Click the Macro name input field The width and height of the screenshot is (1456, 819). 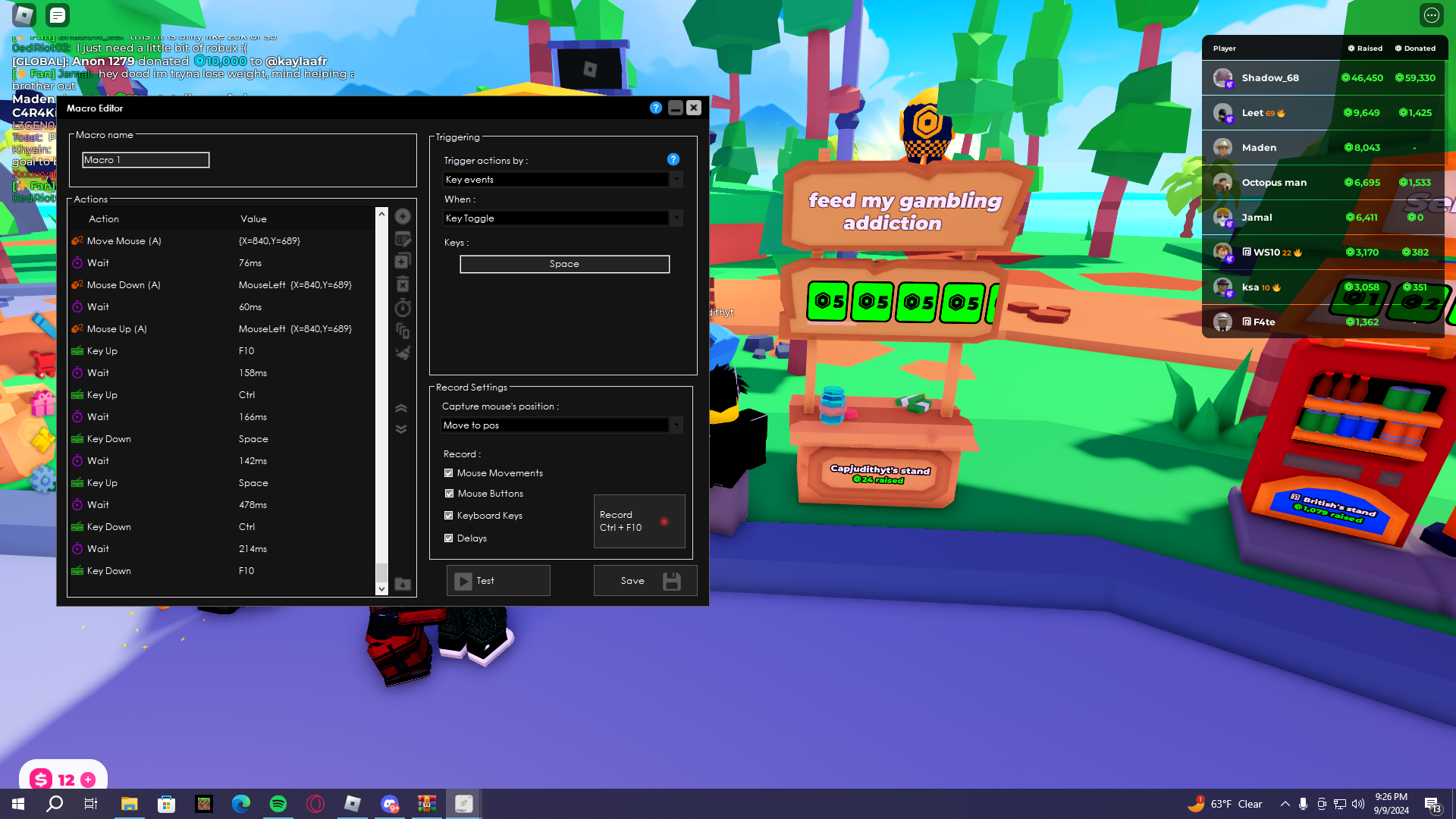coord(146,160)
